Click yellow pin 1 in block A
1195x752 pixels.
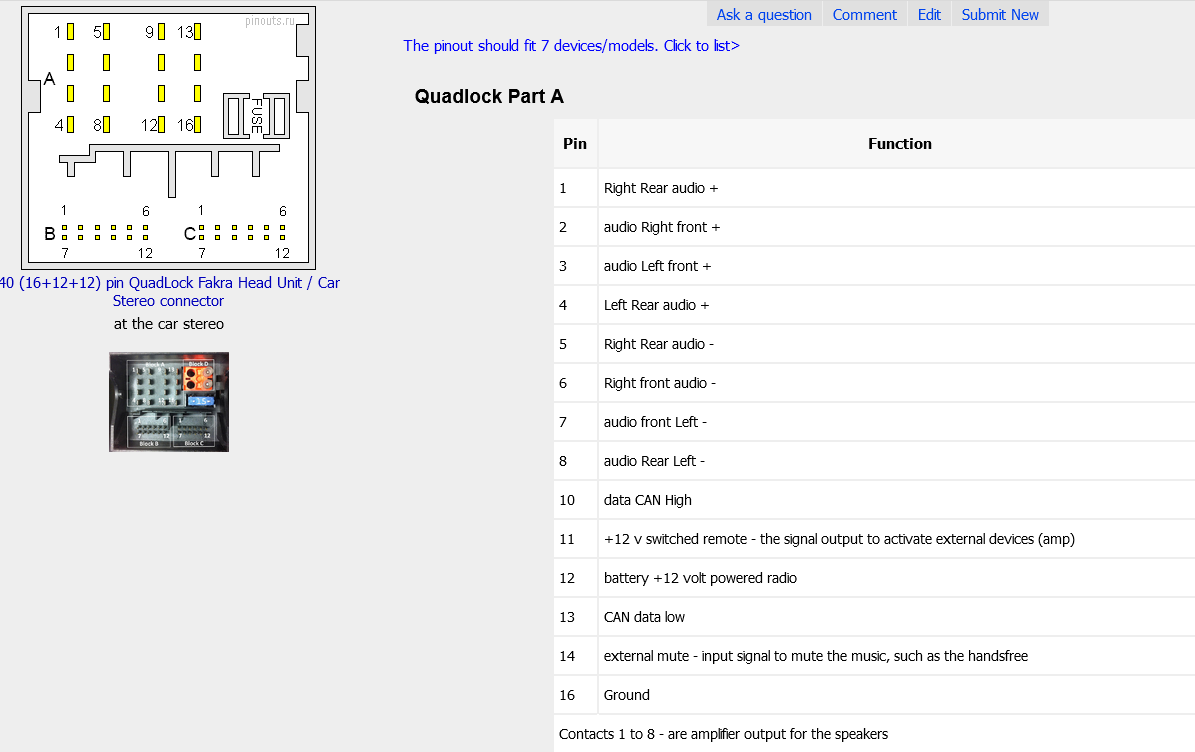click(71, 32)
